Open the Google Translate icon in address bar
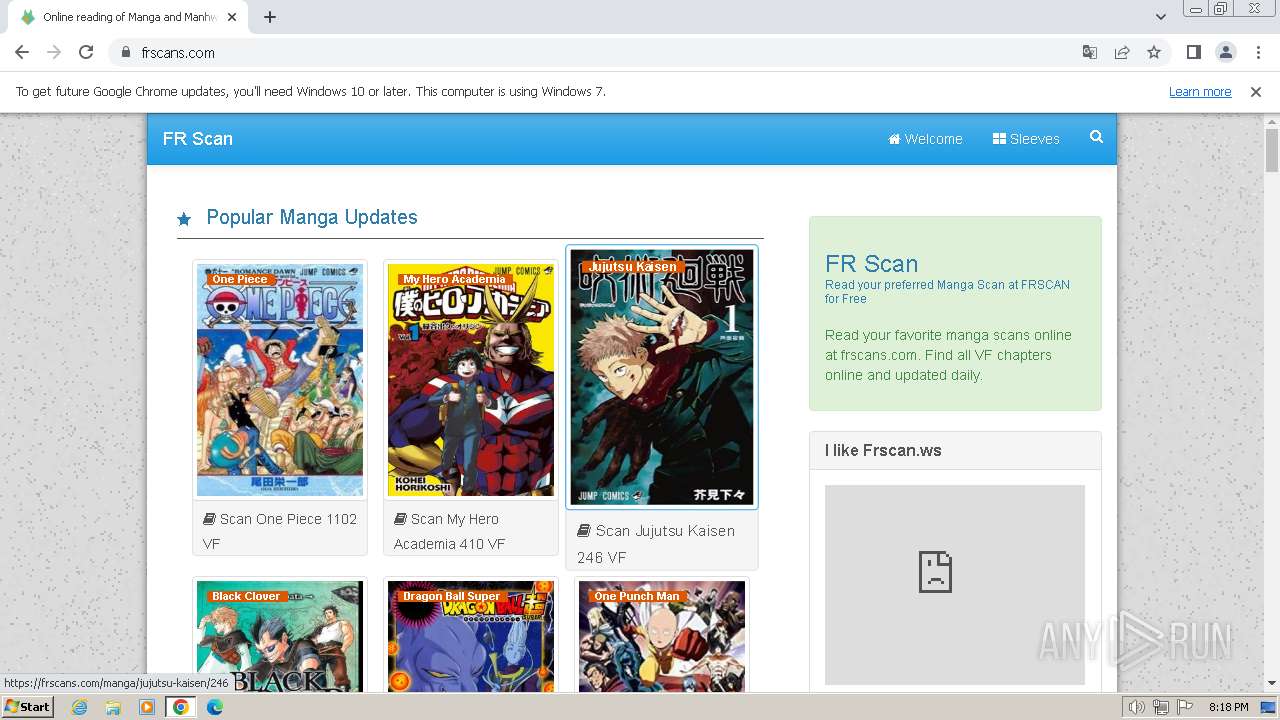This screenshot has height=720, width=1280. [x=1090, y=52]
